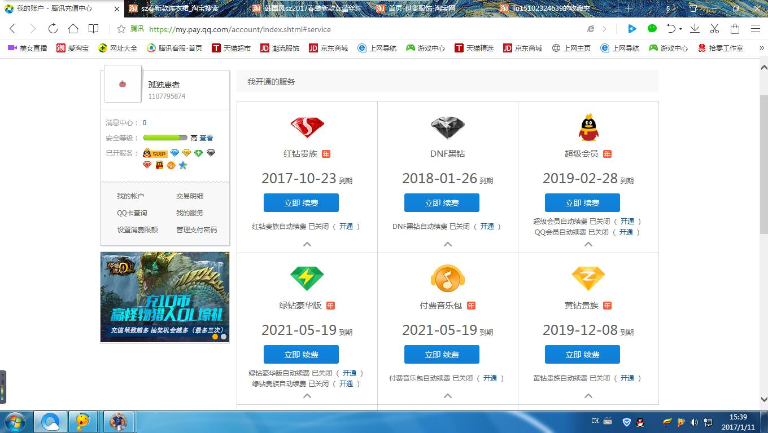Renew 付费音乐包 with 立即续费 button
Image resolution: width=768 pixels, height=433 pixels.
point(442,354)
